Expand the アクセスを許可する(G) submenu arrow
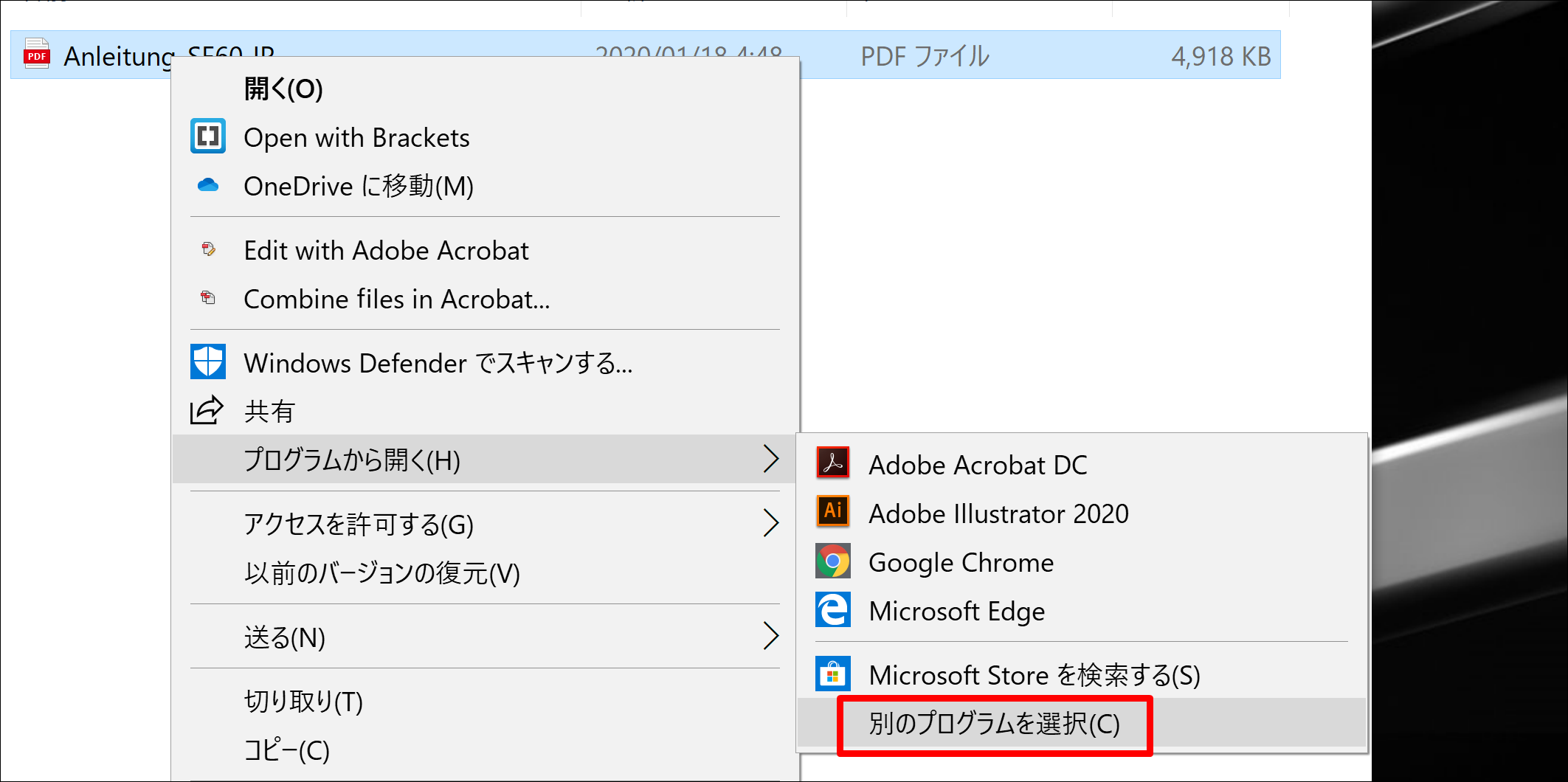The image size is (1568, 782). coord(770,523)
